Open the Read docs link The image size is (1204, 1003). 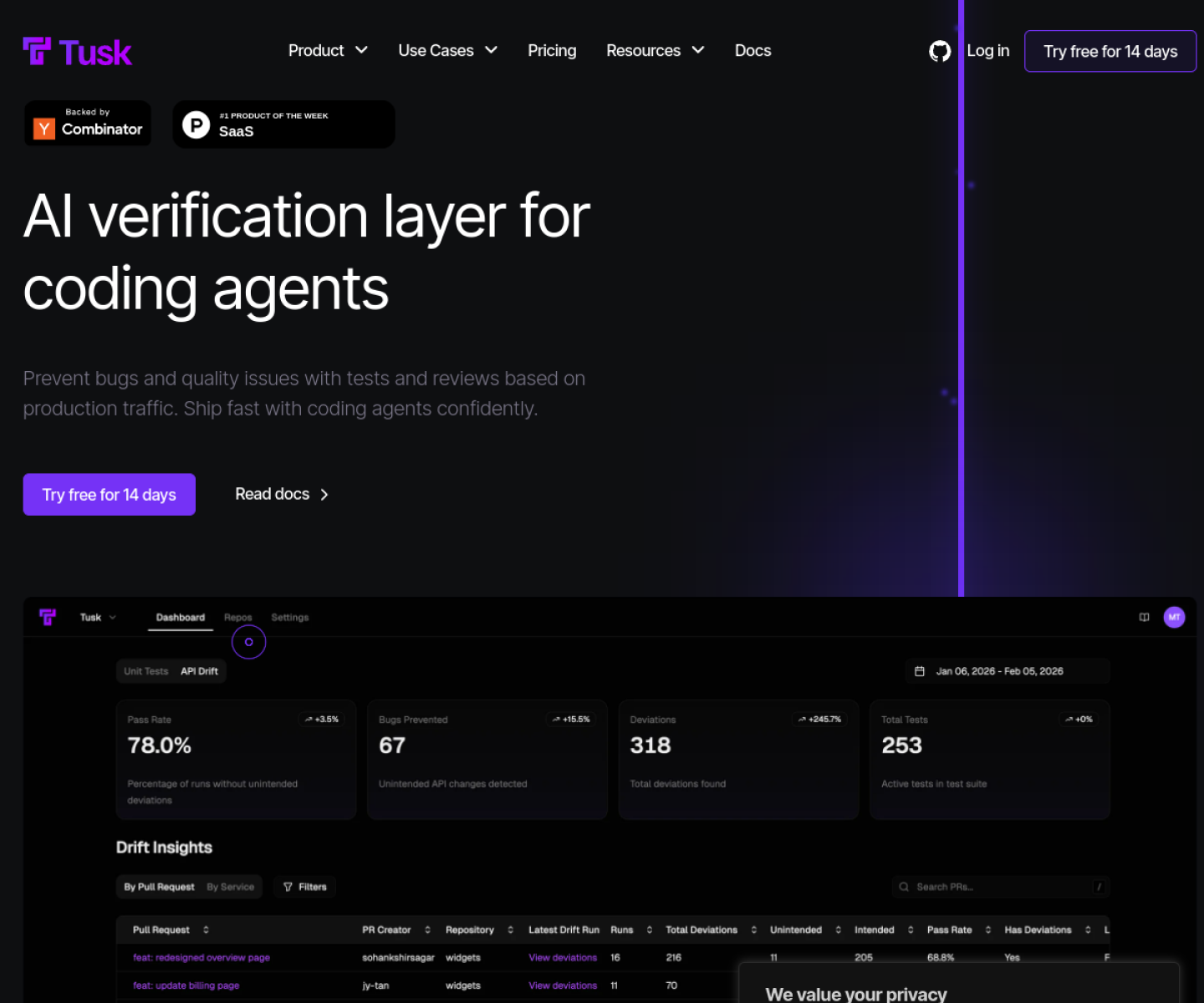pos(282,495)
